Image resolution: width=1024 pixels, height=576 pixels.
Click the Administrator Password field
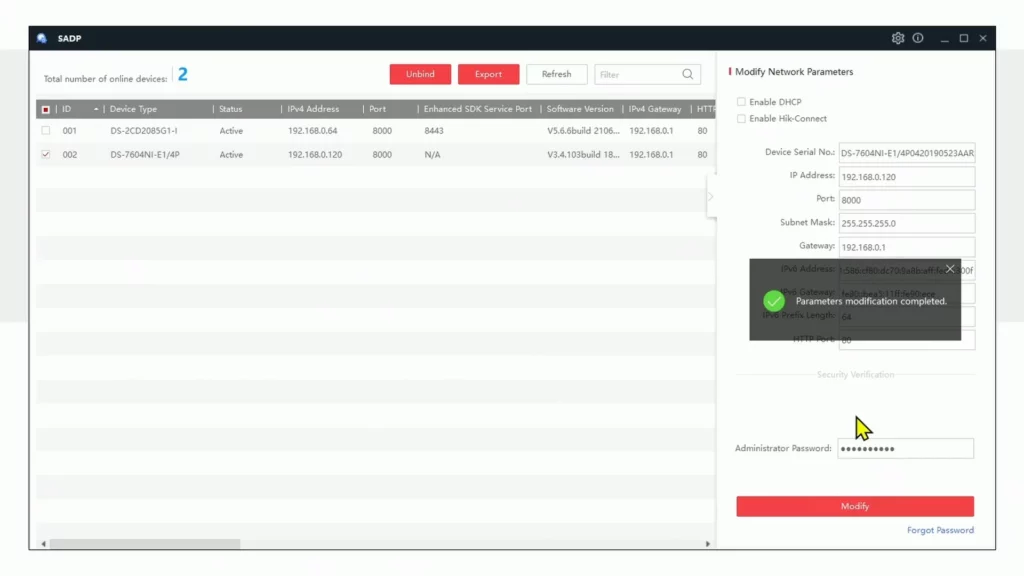(906, 448)
